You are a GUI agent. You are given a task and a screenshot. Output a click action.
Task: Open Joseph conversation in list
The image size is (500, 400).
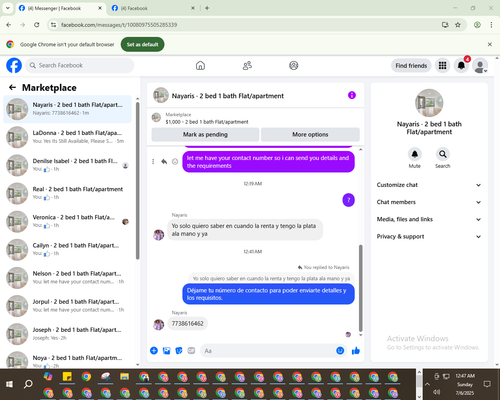[68, 334]
